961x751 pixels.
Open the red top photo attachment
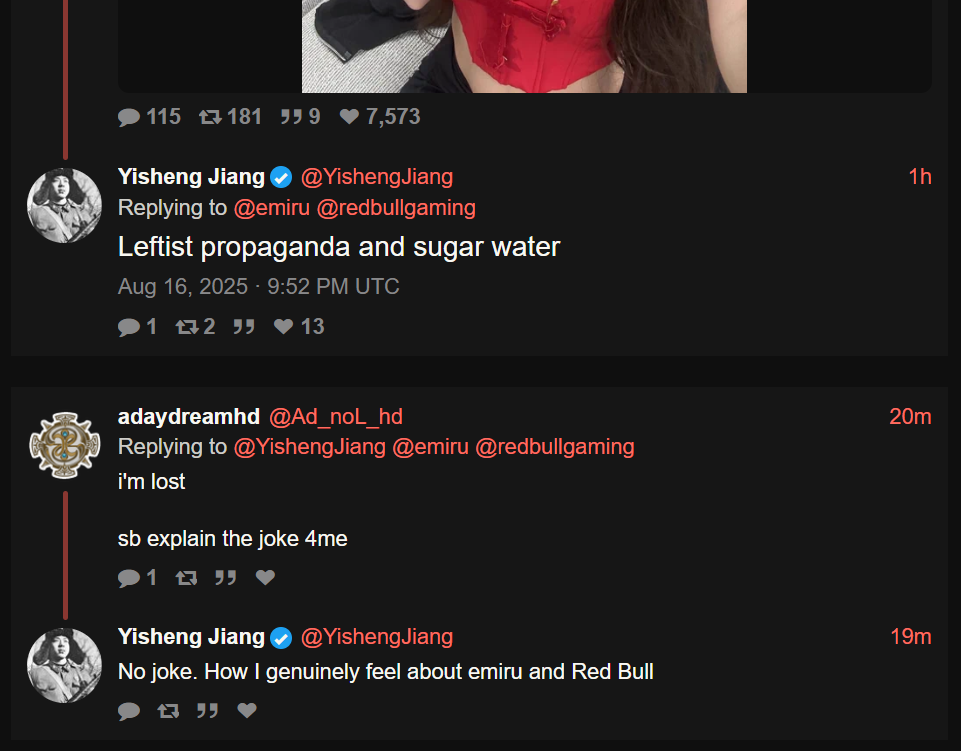pos(524,46)
